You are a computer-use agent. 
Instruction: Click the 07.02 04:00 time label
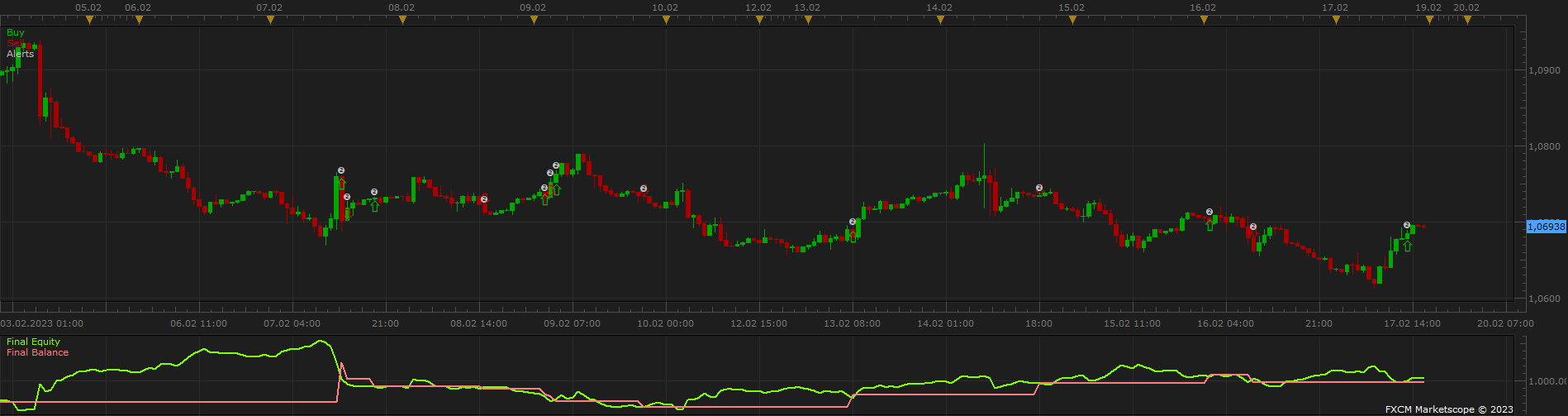[x=292, y=323]
